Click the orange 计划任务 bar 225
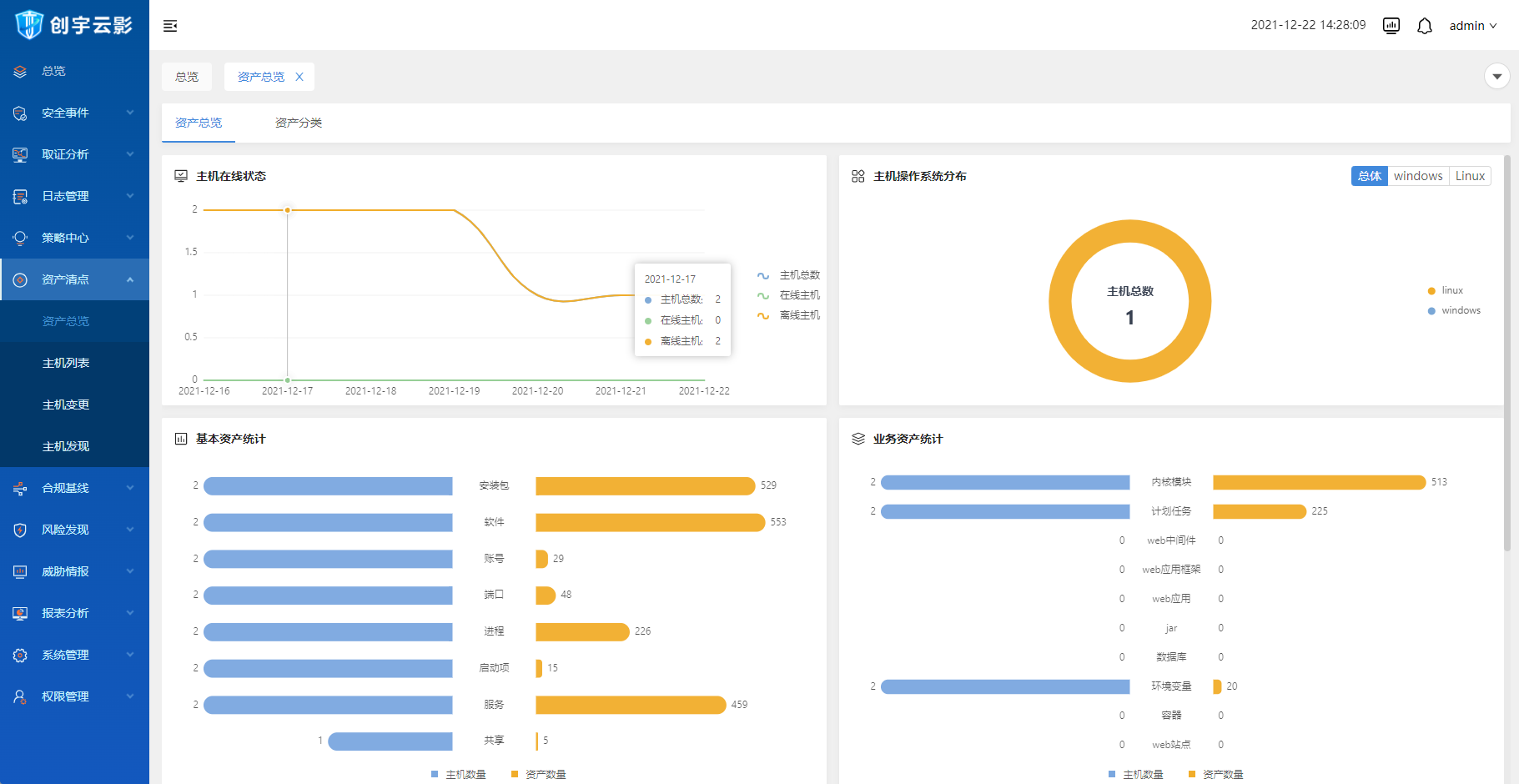The image size is (1519, 784). (1260, 511)
